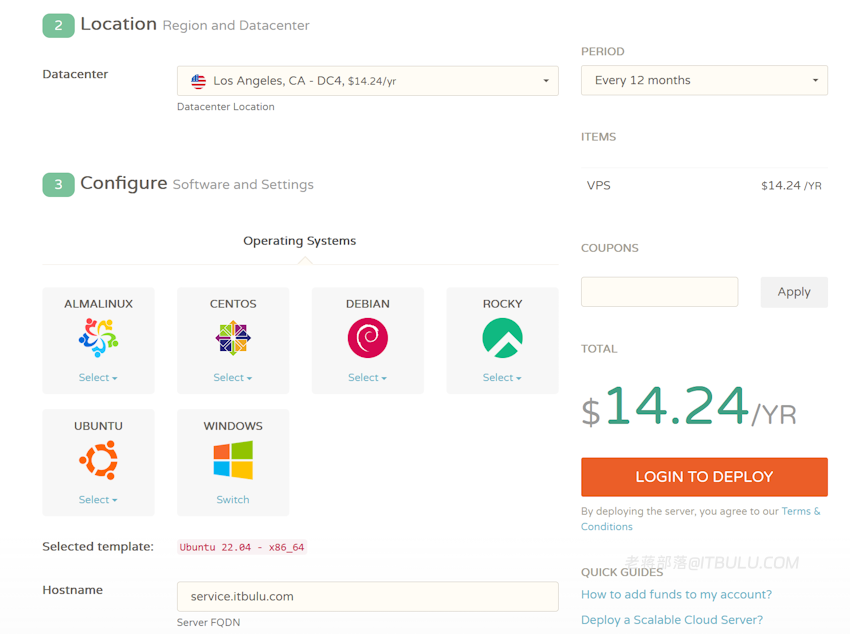This screenshot has height=634, width=850.
Task: Click the coupon code input field
Action: coord(660,292)
